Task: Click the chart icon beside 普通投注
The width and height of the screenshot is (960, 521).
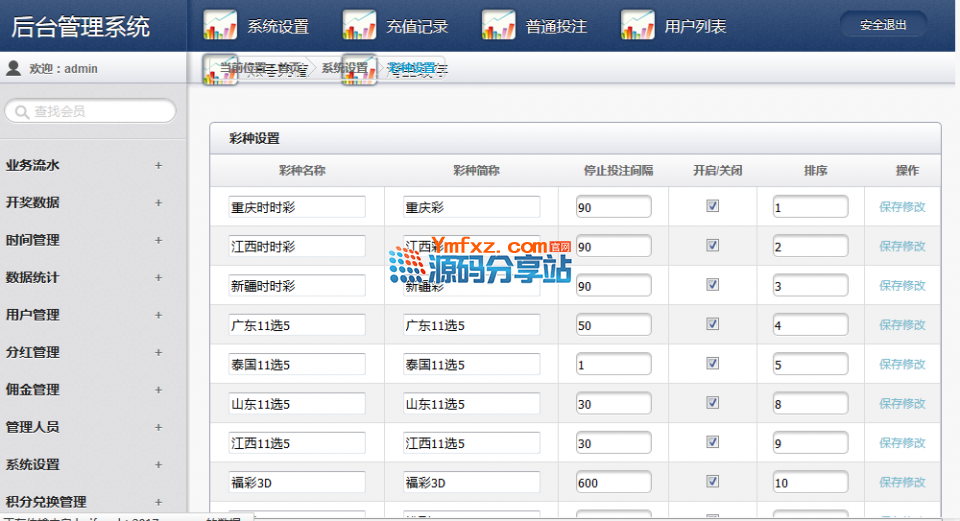Action: click(499, 25)
